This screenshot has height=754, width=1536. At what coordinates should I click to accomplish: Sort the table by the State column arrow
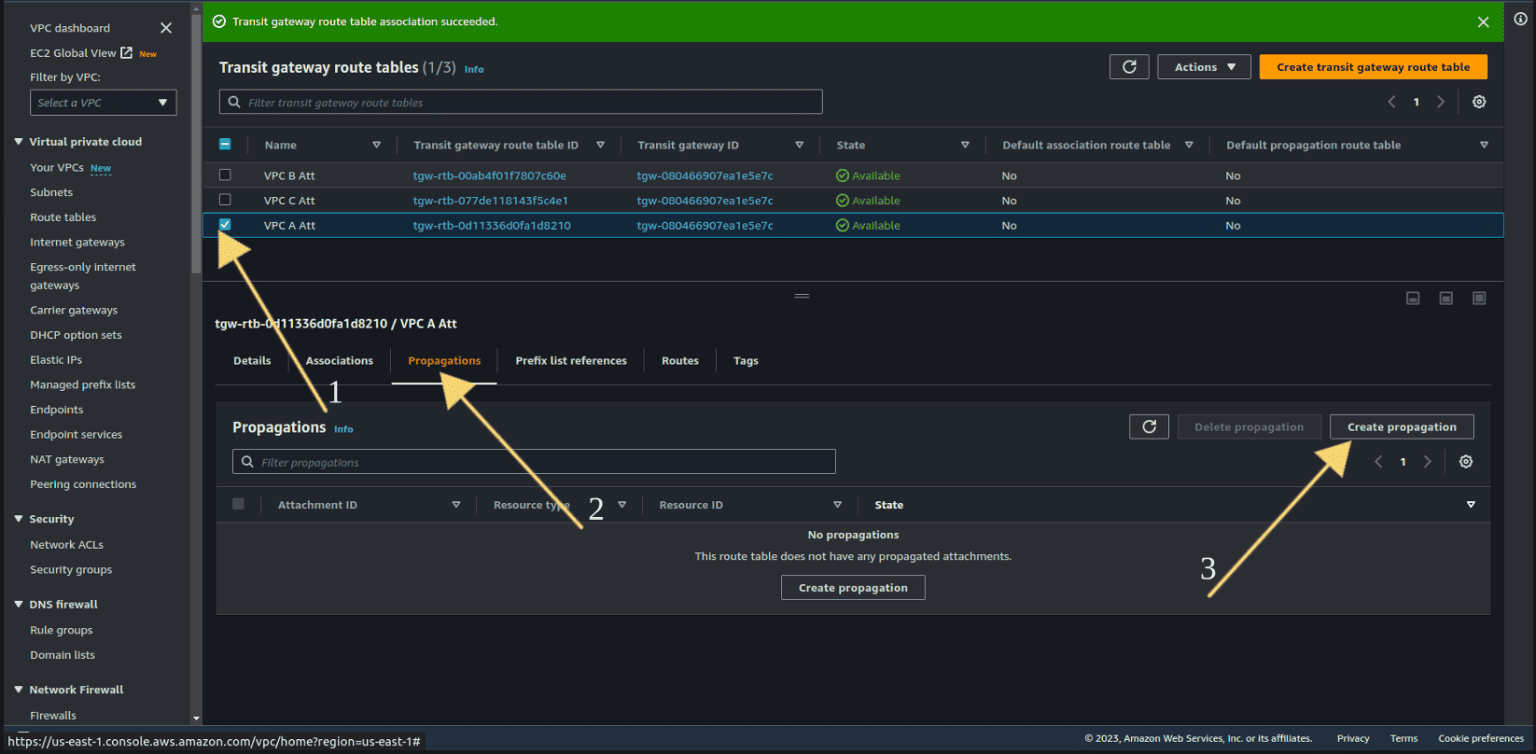pos(964,144)
